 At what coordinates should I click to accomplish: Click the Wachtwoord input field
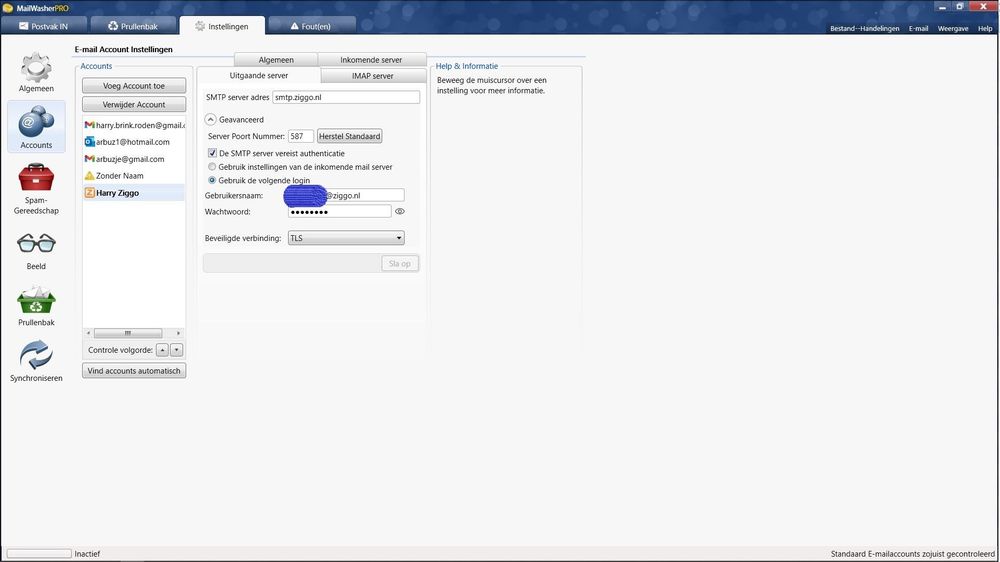click(x=339, y=211)
